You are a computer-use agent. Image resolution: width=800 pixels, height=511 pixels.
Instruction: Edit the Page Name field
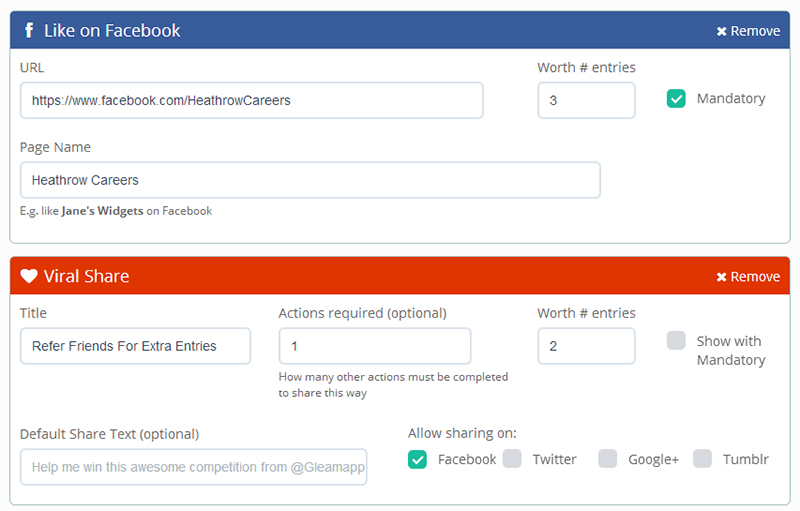pos(310,180)
